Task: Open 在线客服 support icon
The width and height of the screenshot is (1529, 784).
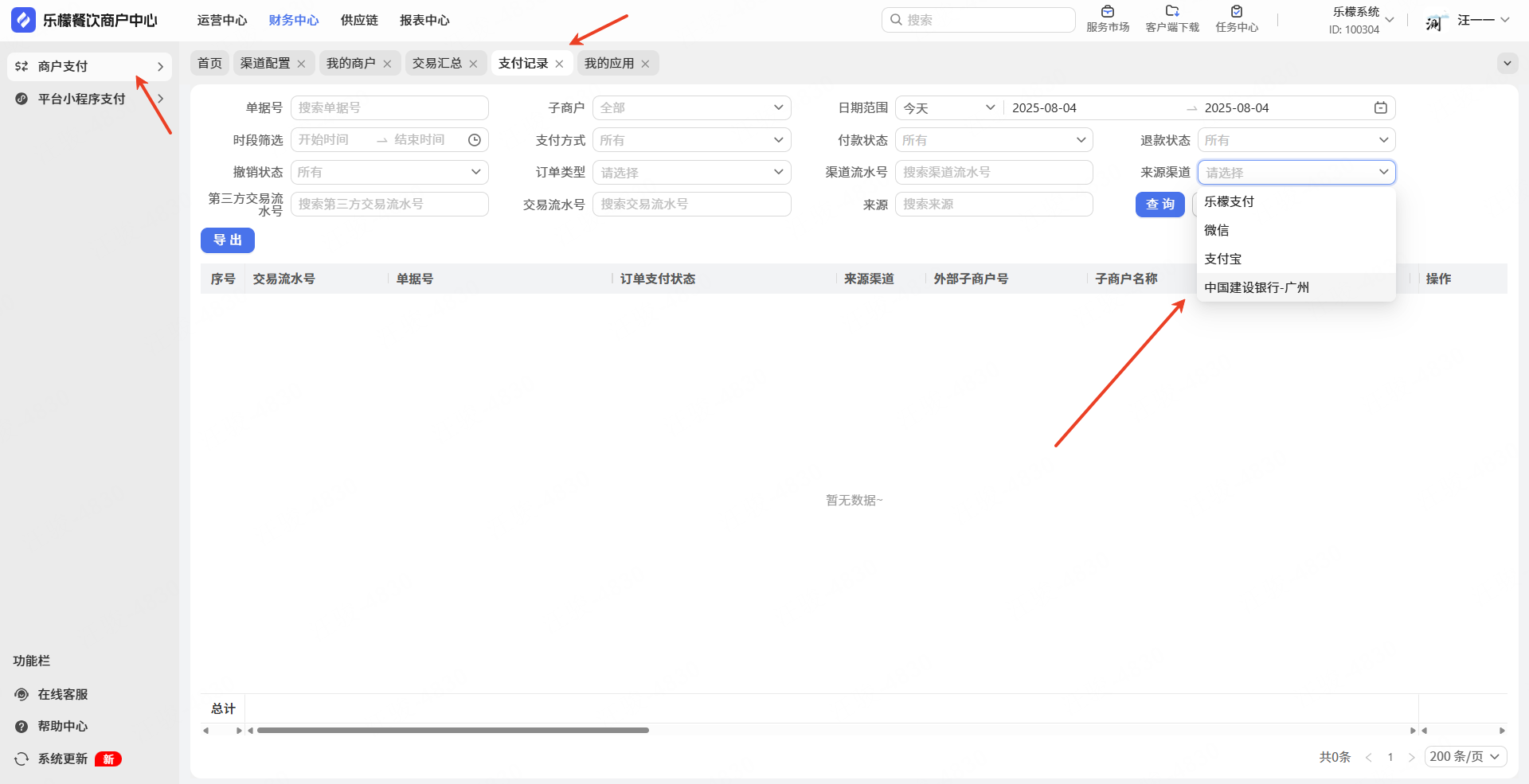Action: (22, 694)
